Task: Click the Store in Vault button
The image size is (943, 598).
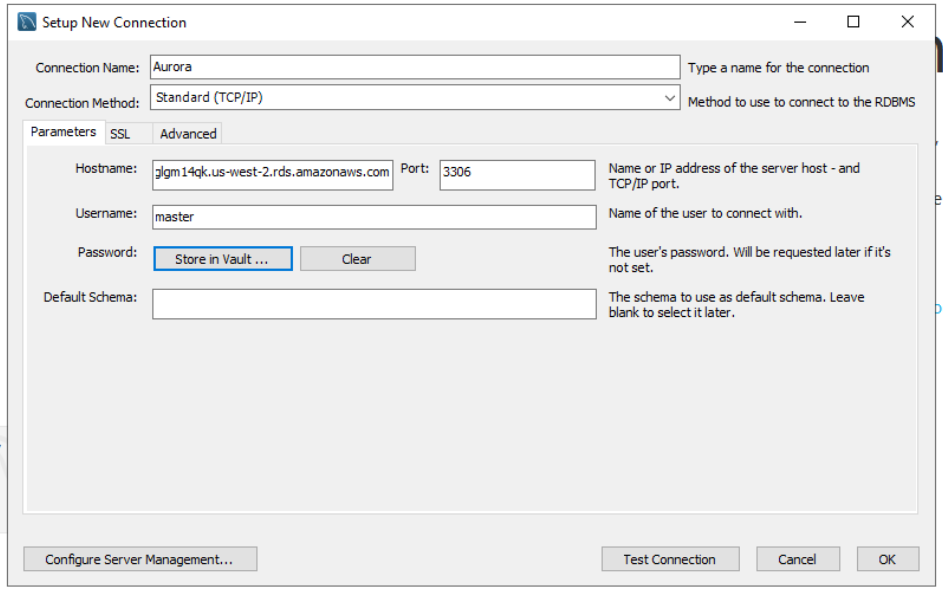Action: [x=223, y=259]
